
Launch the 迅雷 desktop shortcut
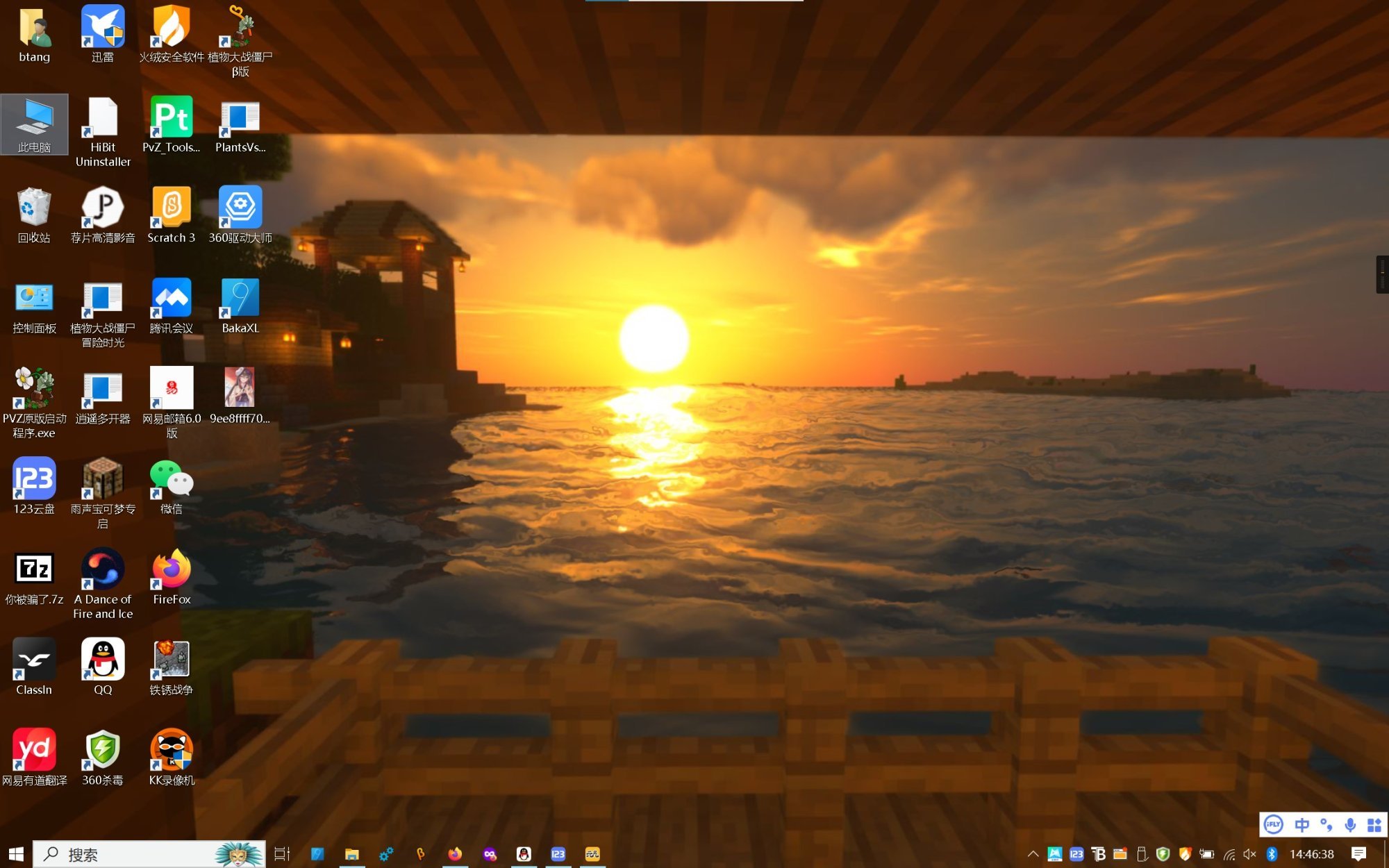[x=103, y=35]
